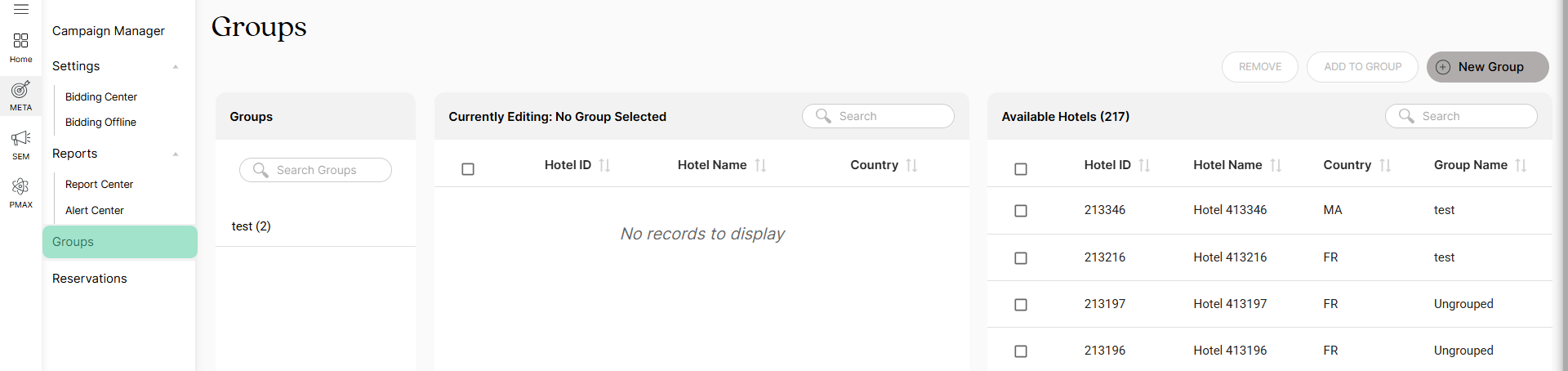Viewport: 1568px width, 371px height.
Task: Select all available hotels checkbox
Action: click(1020, 169)
